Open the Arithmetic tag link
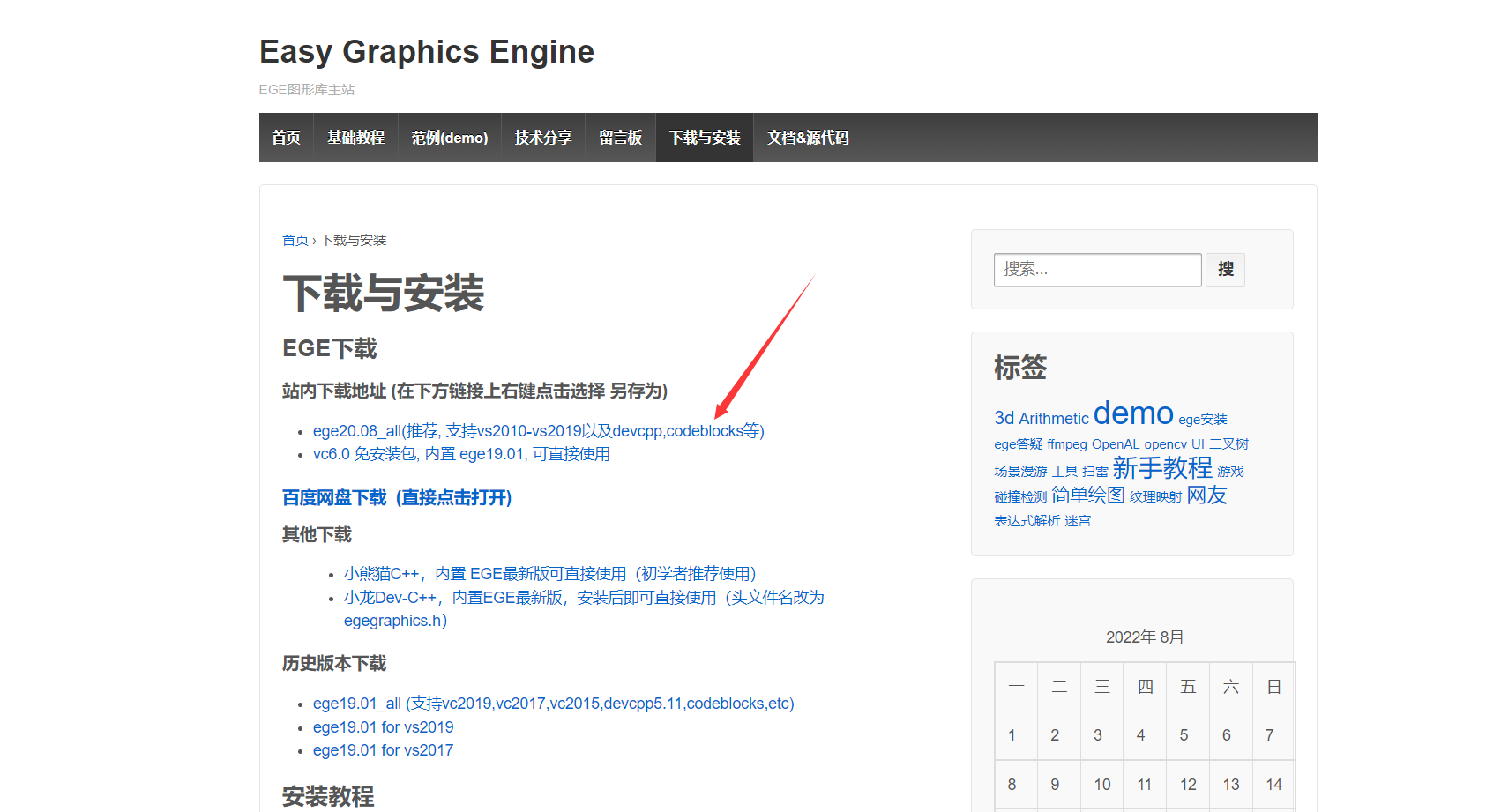 point(1054,419)
